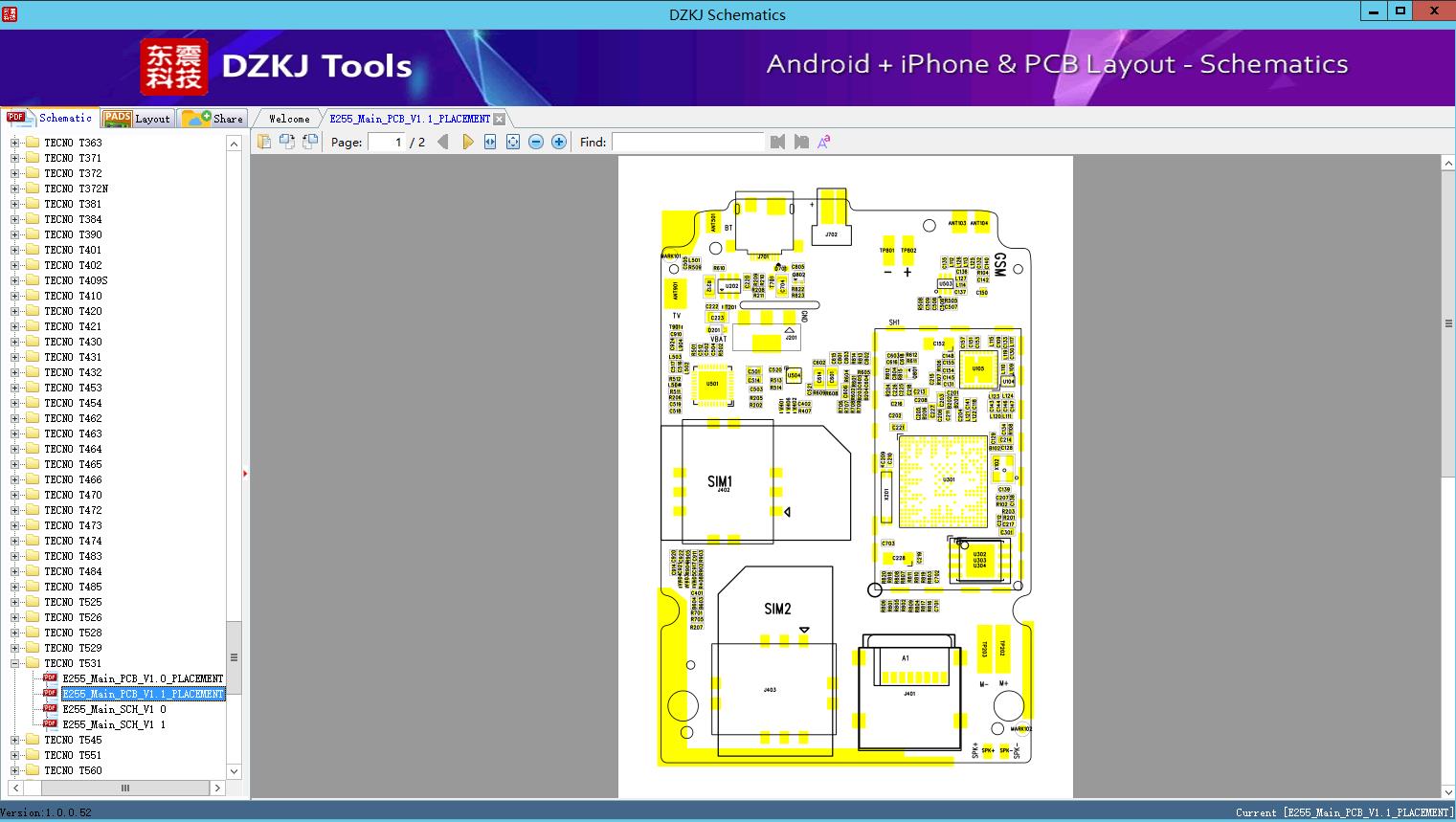Click the folder icon of TECNO T560
Viewport: 1456px width, 822px height.
[32, 770]
